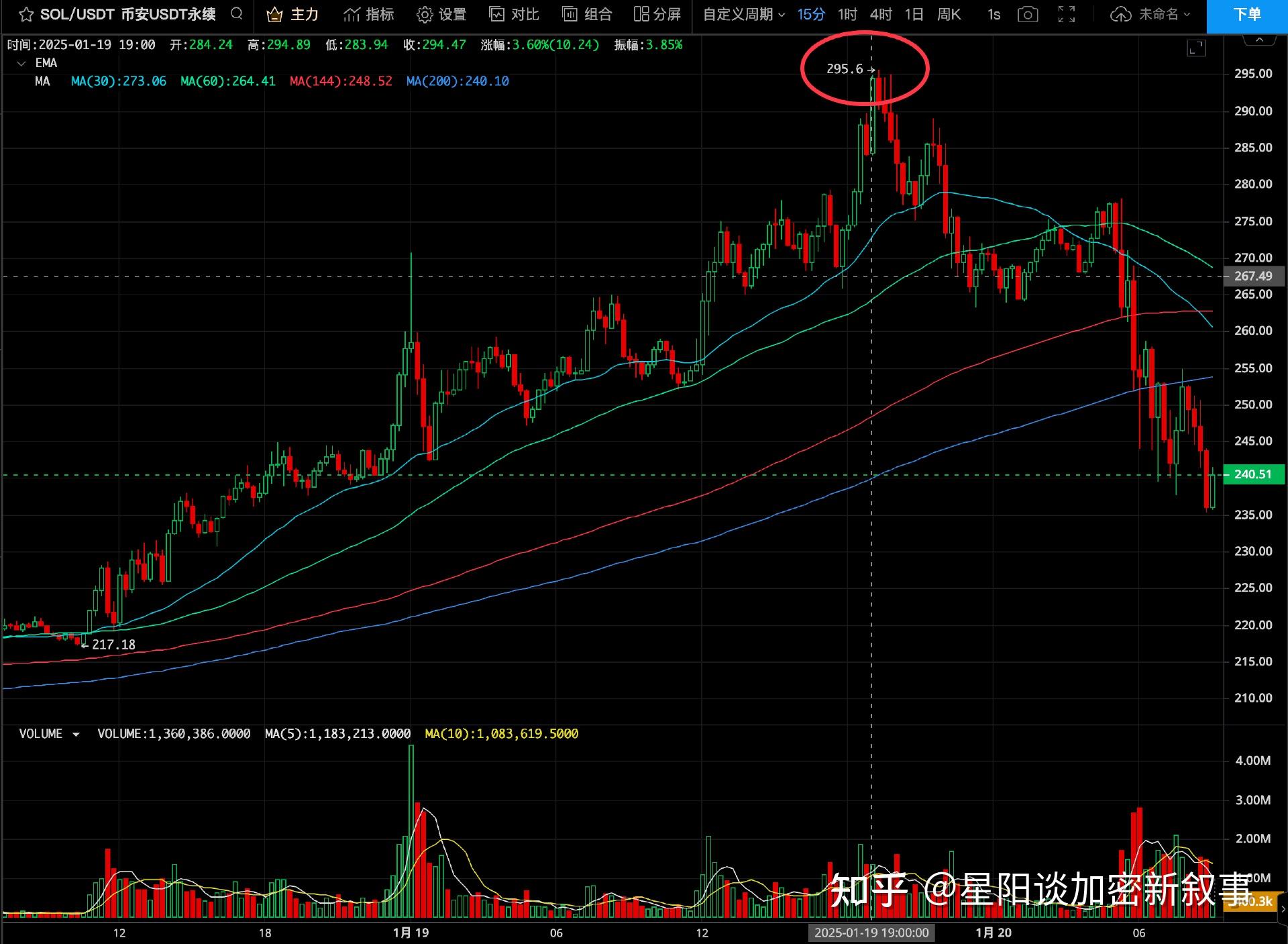1288x944 pixels.
Task: Click volume MA(5):1,183,213.0000 value
Action: click(337, 734)
